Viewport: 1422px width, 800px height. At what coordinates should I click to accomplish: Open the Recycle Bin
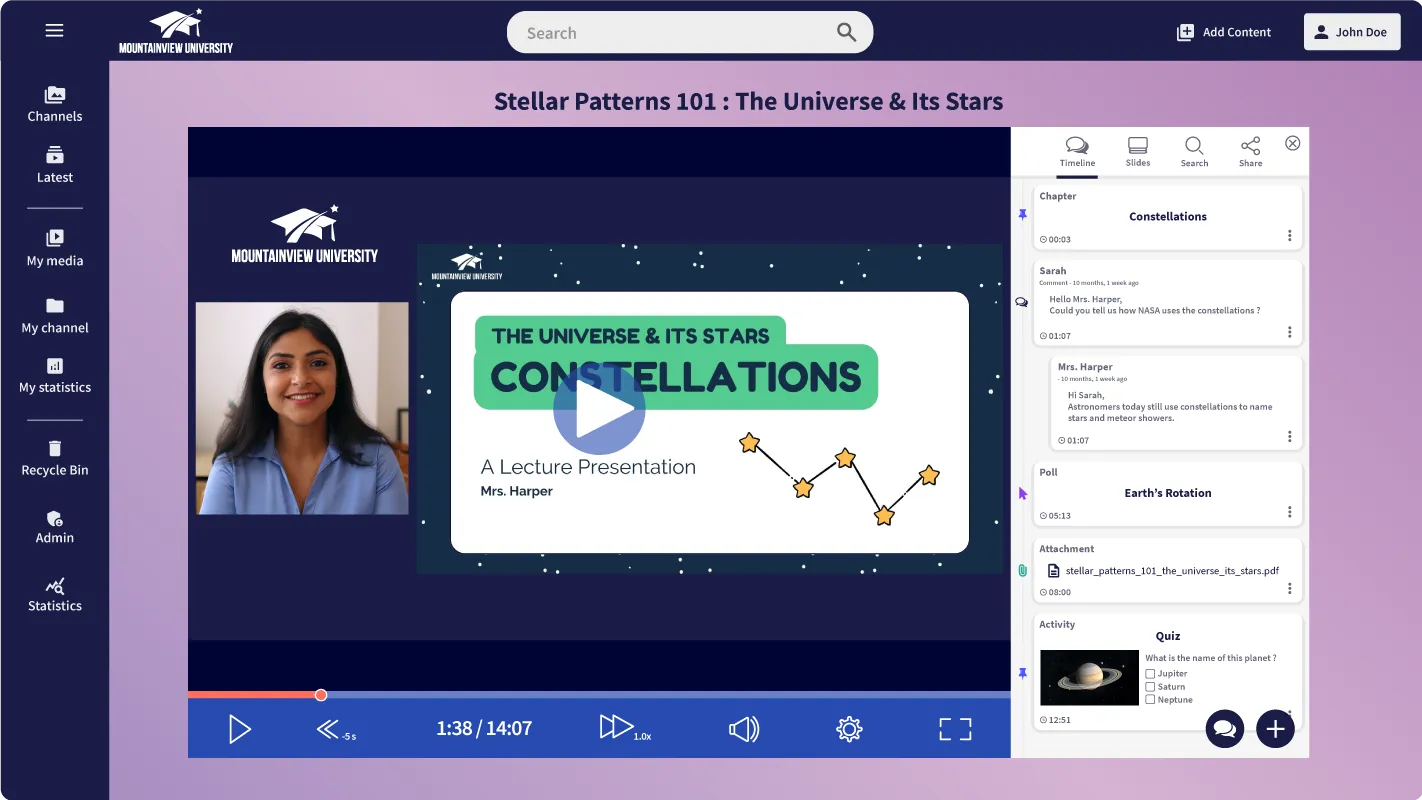55,458
